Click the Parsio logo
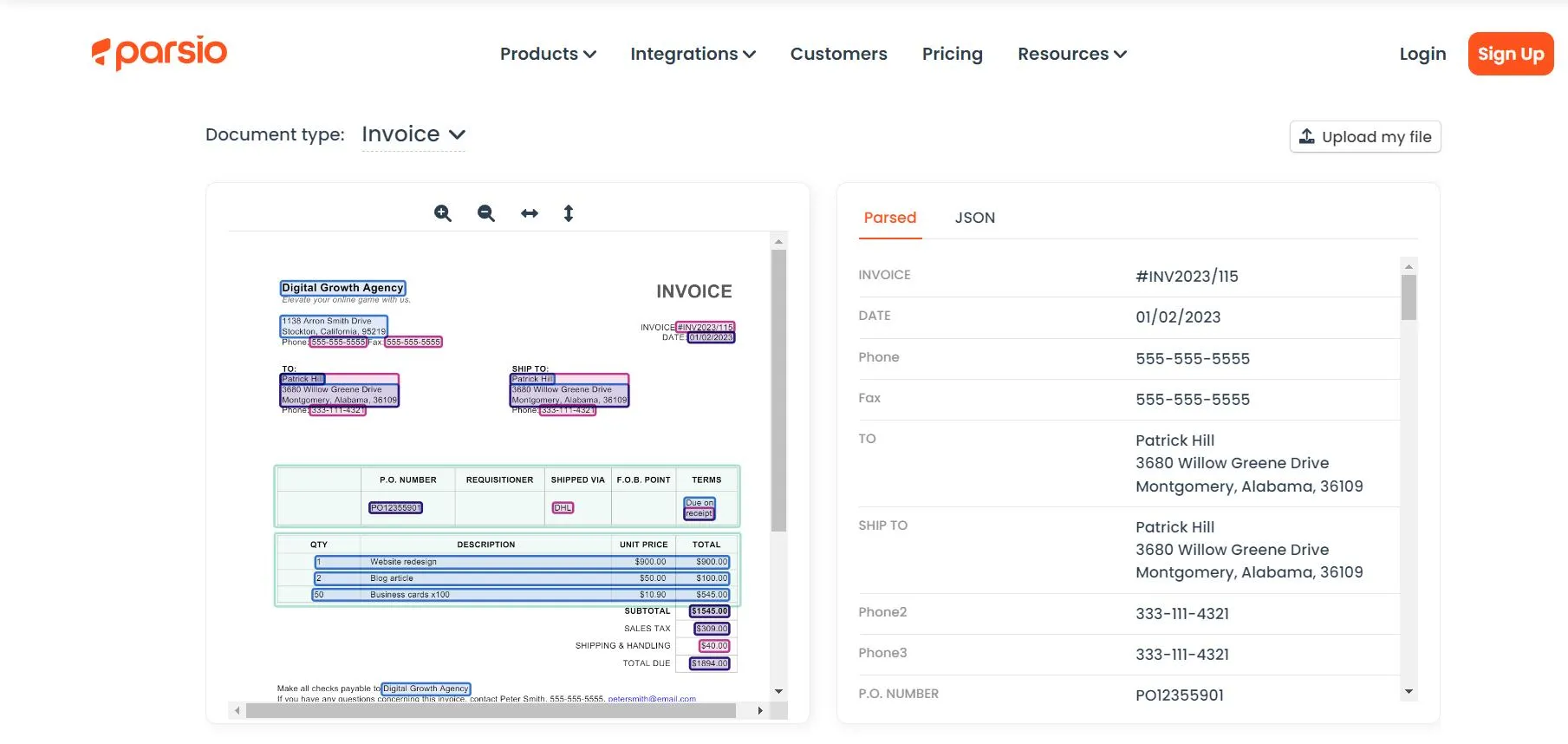1568x744 pixels. (159, 53)
